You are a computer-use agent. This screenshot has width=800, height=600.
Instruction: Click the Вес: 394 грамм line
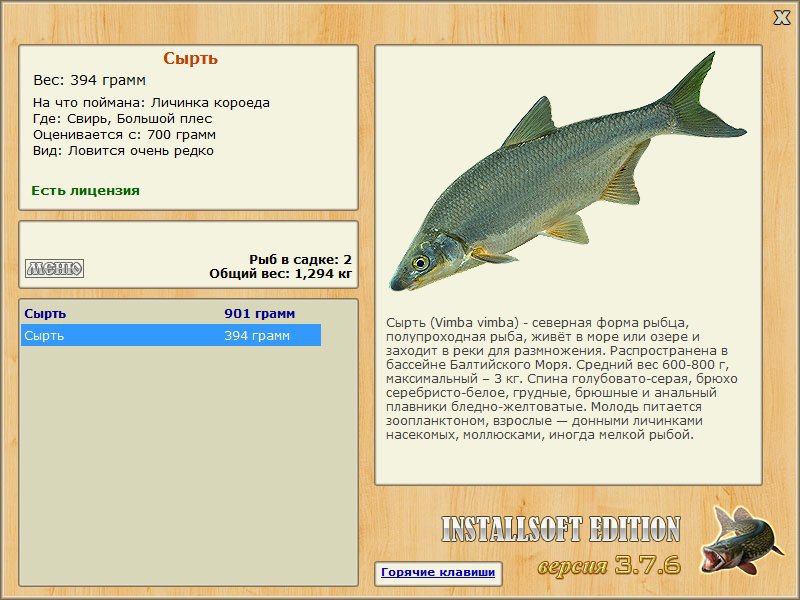90,80
